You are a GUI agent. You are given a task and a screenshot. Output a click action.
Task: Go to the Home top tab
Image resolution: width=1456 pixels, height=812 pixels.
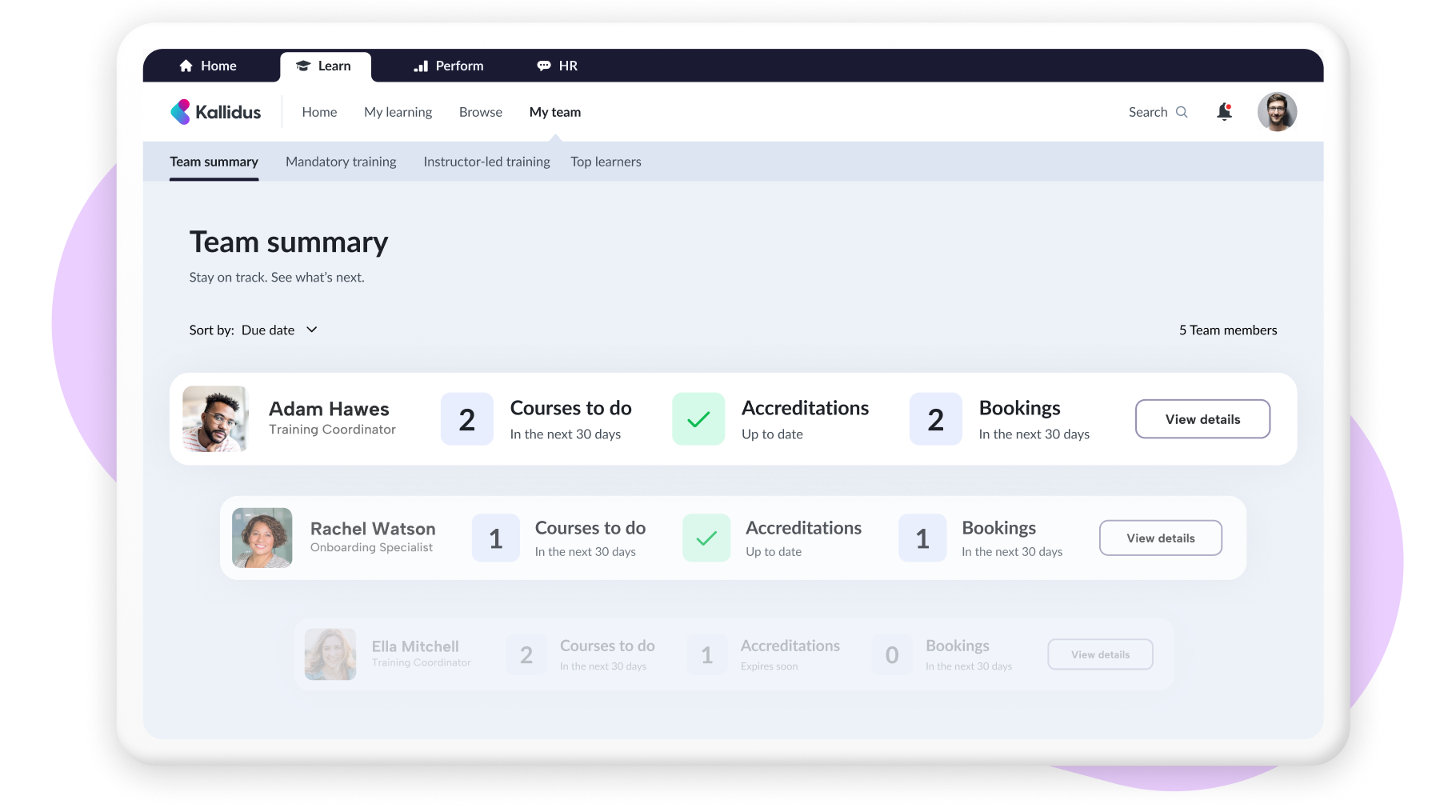click(208, 66)
